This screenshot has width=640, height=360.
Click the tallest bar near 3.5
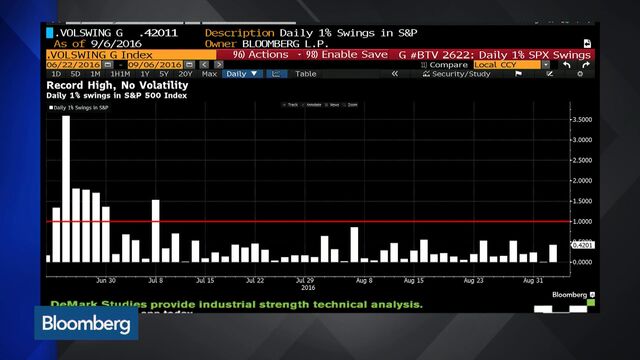click(x=66, y=189)
